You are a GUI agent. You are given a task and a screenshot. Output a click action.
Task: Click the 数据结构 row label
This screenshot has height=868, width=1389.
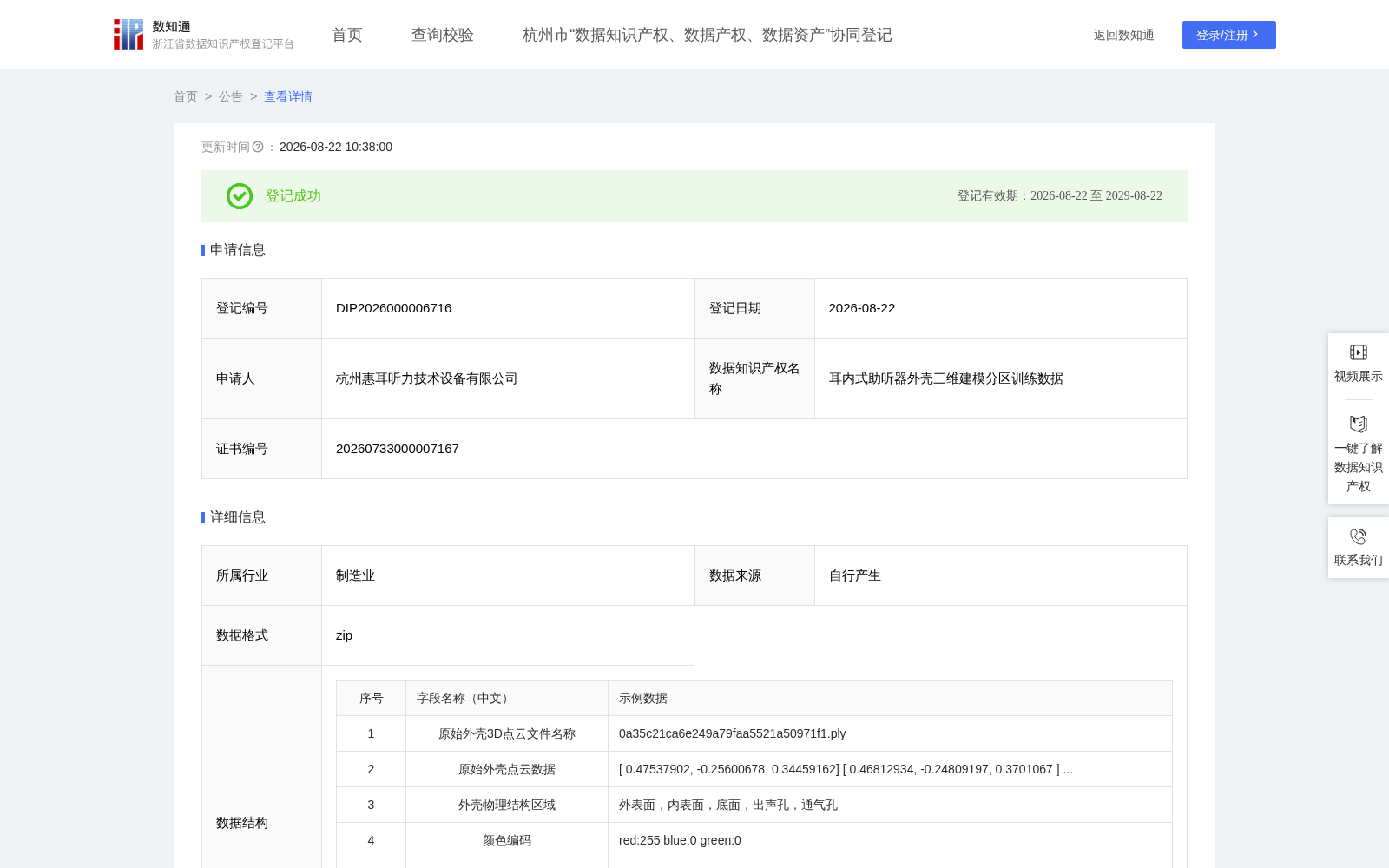242,823
